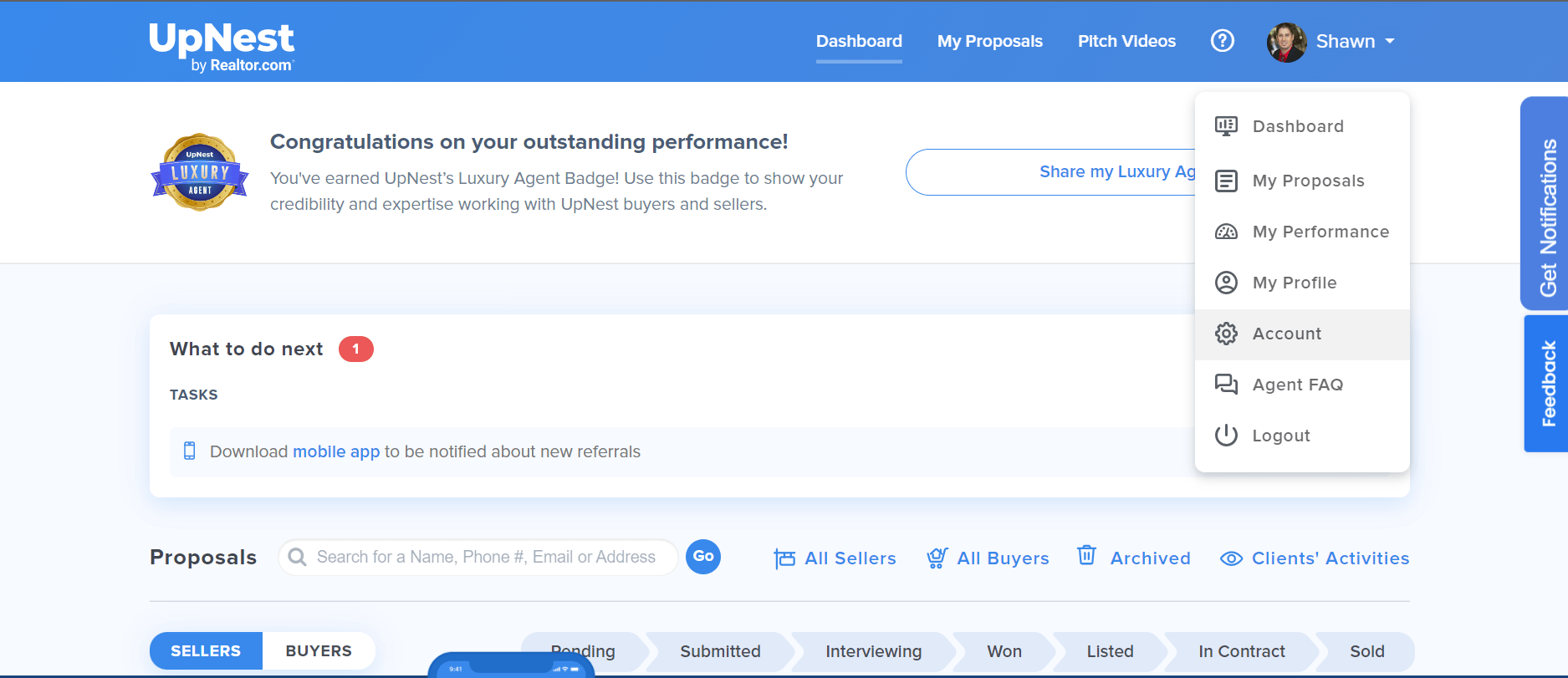Click the Proposals section heading
The width and height of the screenshot is (1568, 678).
(x=203, y=558)
